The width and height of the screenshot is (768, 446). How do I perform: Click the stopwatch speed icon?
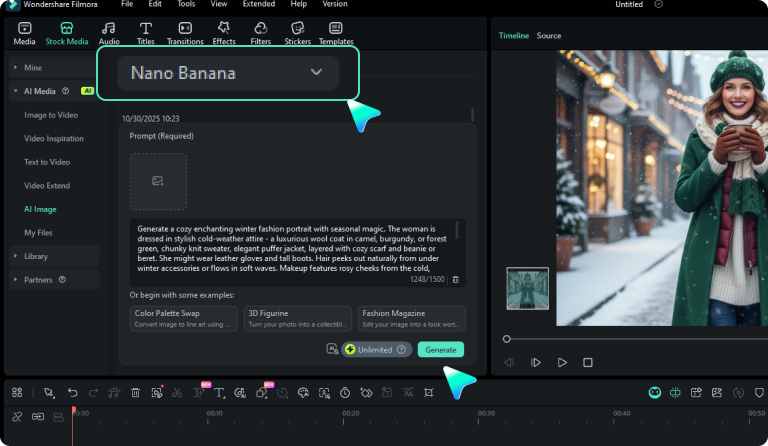coord(345,393)
